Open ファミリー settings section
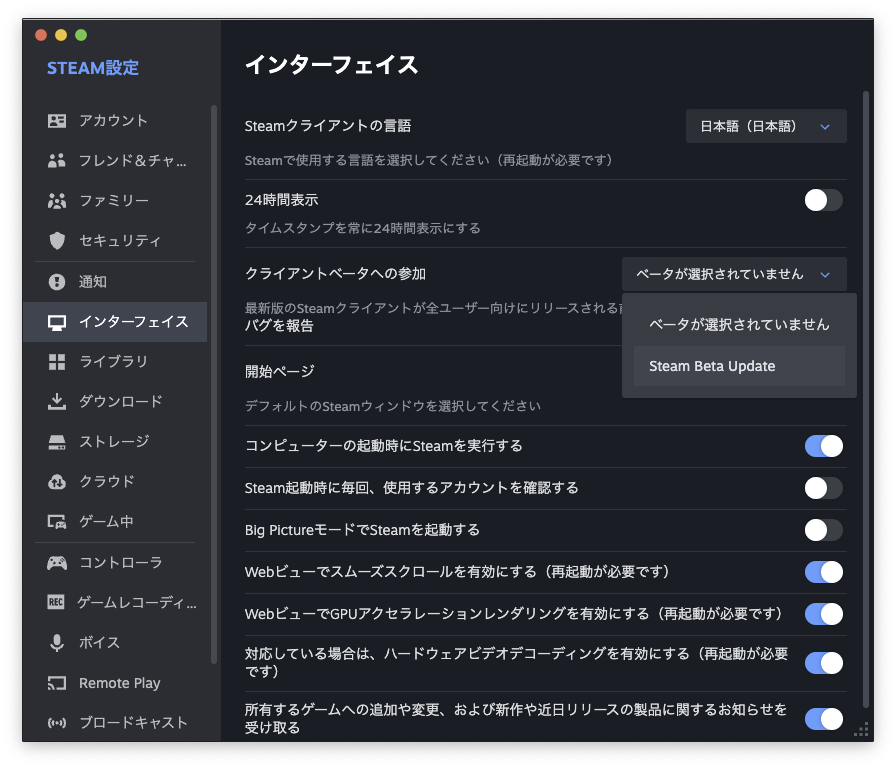Screen dimensions: 896x768 pos(115,201)
